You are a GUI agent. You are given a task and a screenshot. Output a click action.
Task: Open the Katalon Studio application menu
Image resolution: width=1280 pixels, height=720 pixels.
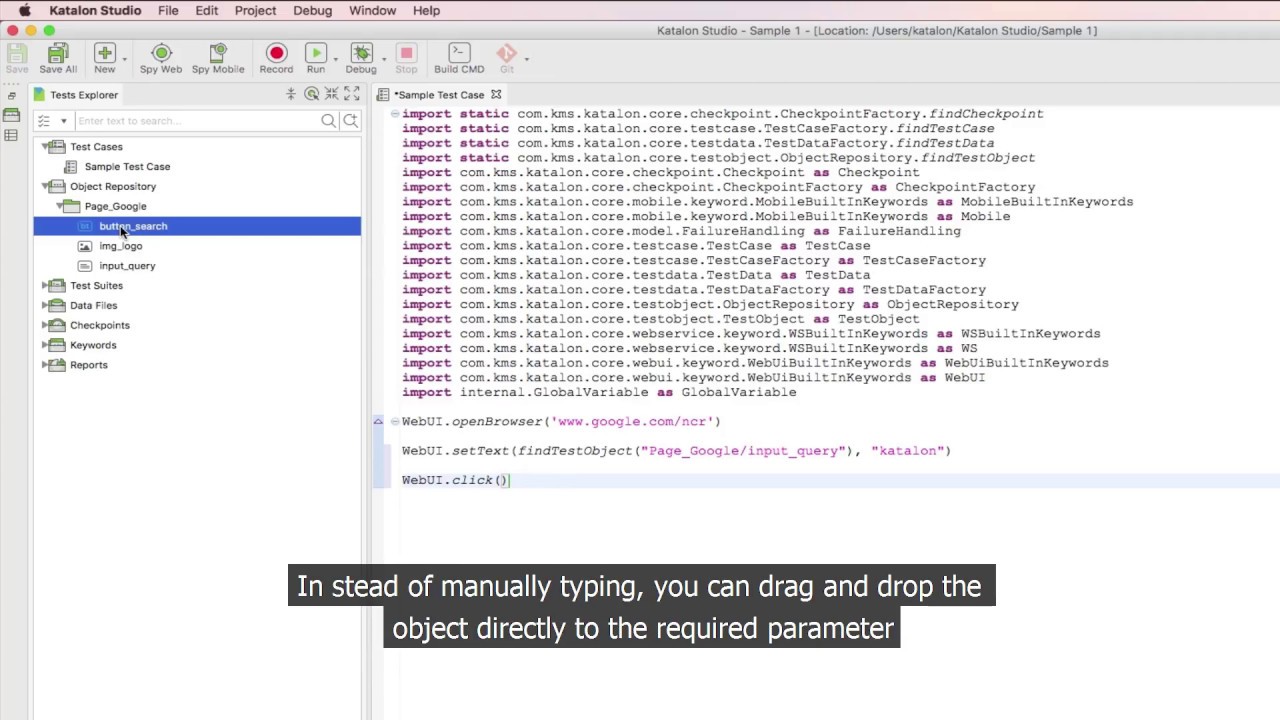pos(95,10)
